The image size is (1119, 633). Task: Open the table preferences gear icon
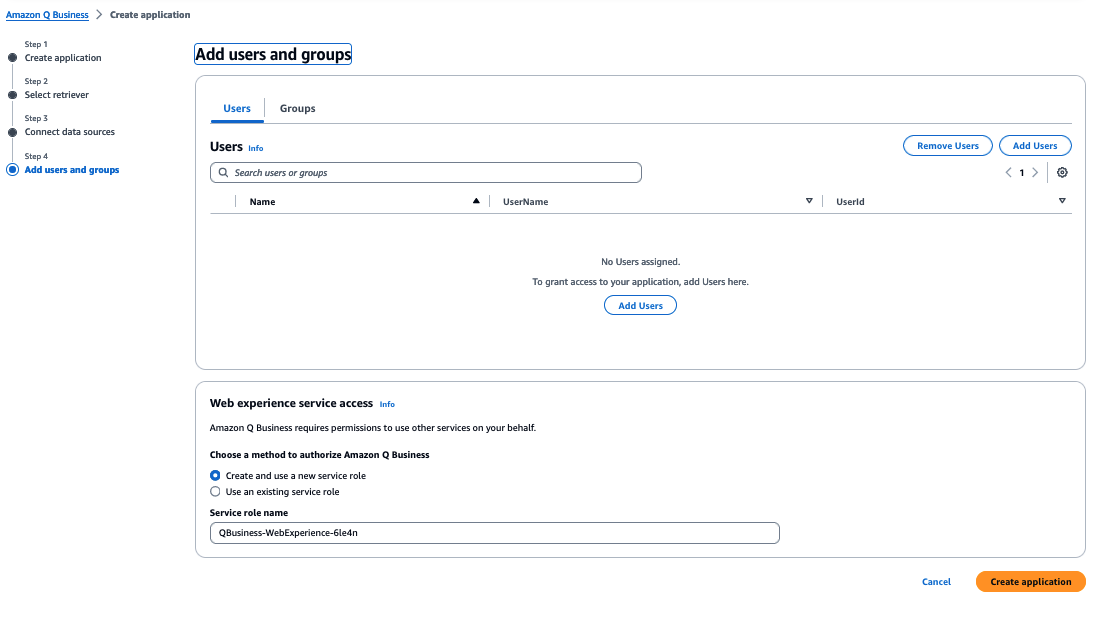[1062, 172]
